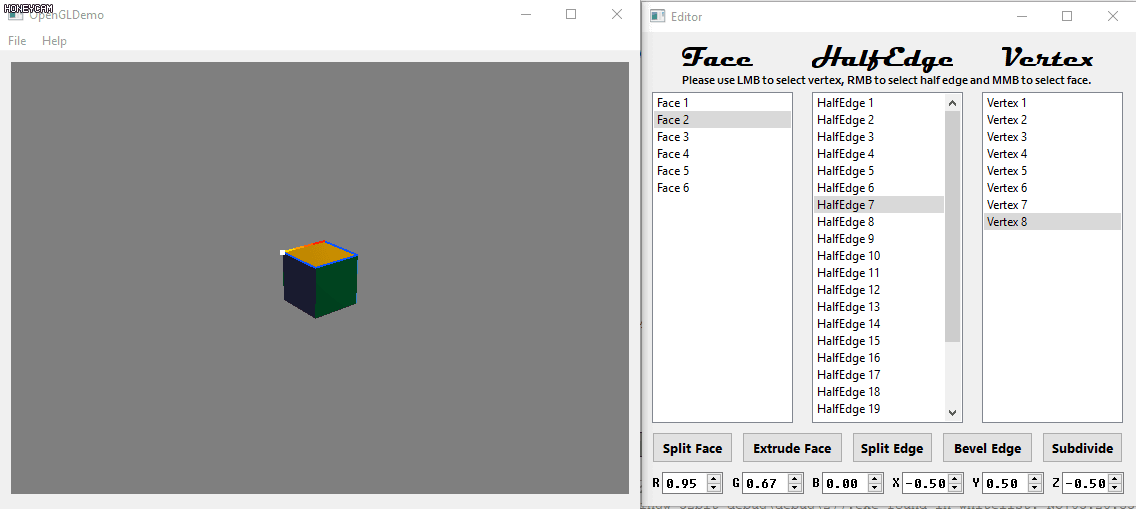Screen dimensions: 1136x509
Task: Click the white selected vertex on the cube
Action: 283,252
